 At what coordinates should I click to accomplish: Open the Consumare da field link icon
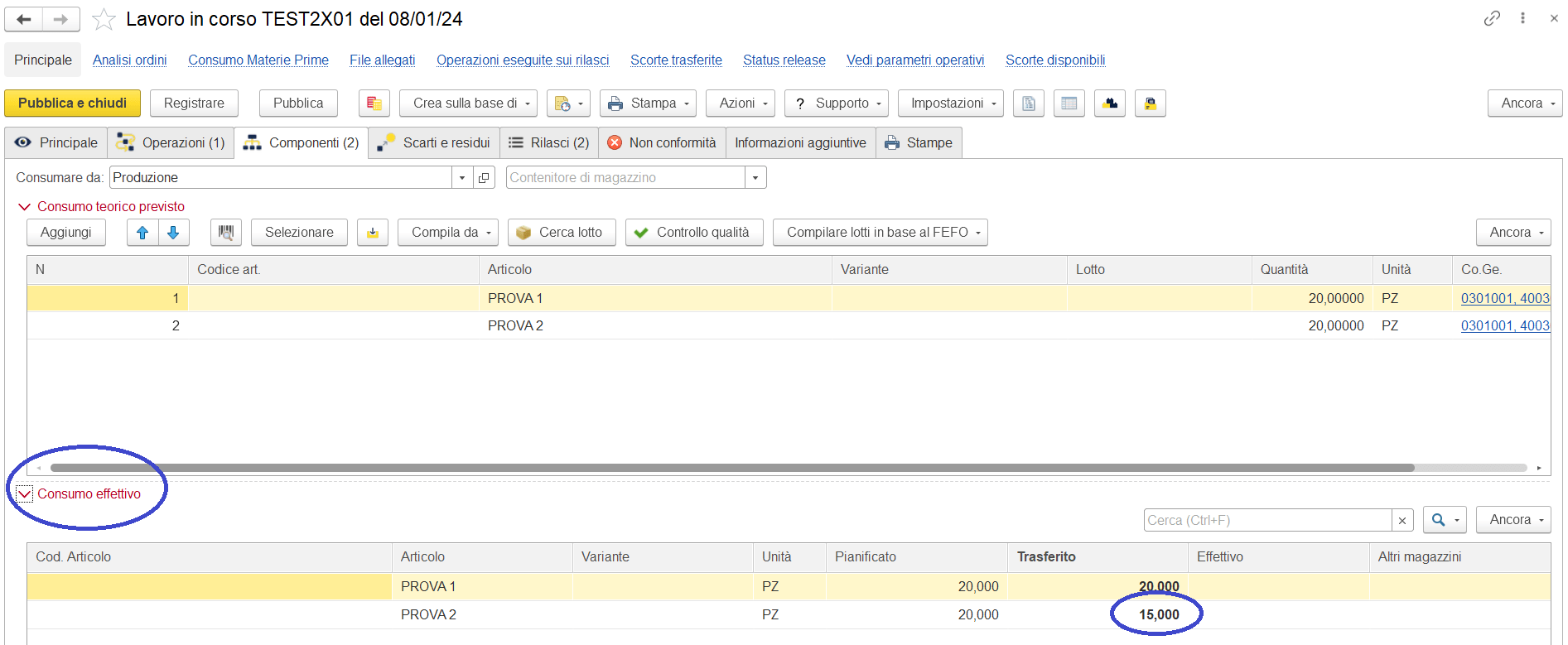[484, 177]
